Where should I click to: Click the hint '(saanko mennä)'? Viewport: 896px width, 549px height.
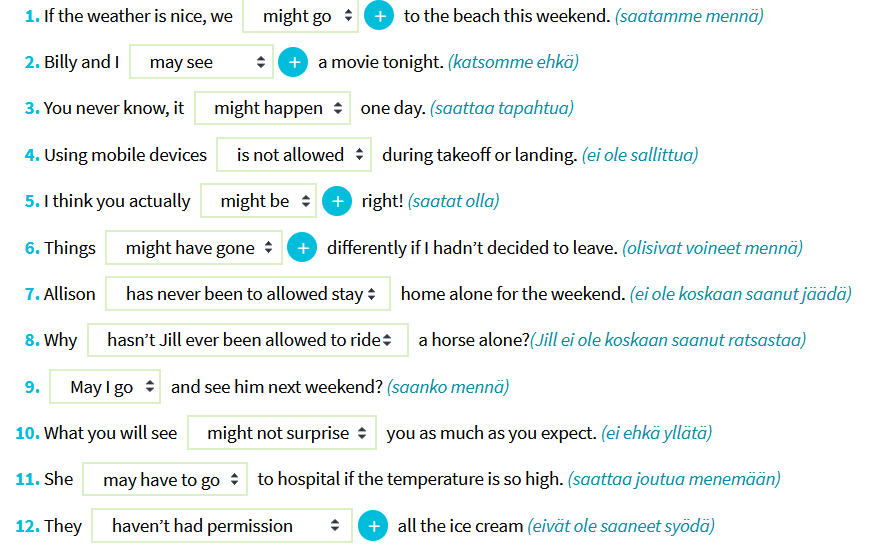pos(448,387)
